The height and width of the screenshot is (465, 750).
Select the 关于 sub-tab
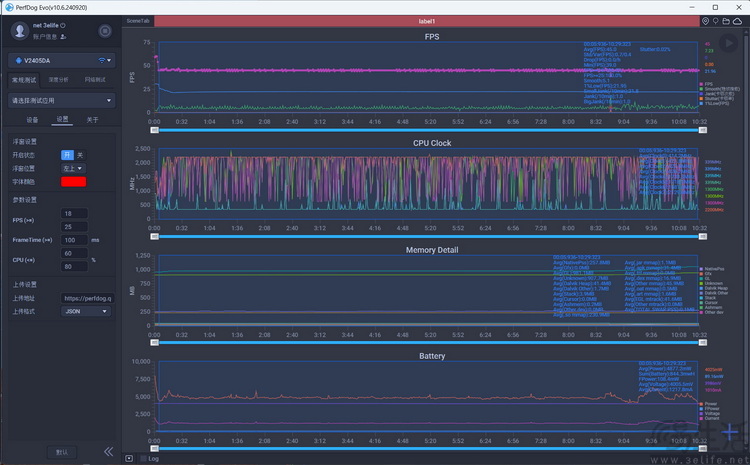(x=92, y=120)
